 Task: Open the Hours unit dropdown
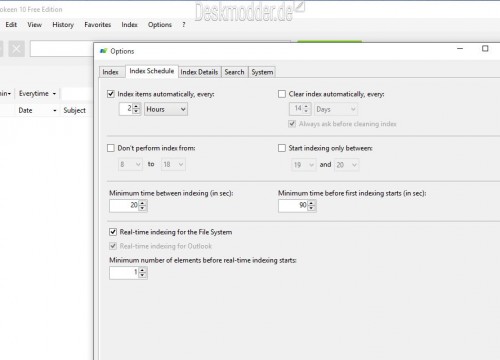pyautogui.click(x=166, y=109)
